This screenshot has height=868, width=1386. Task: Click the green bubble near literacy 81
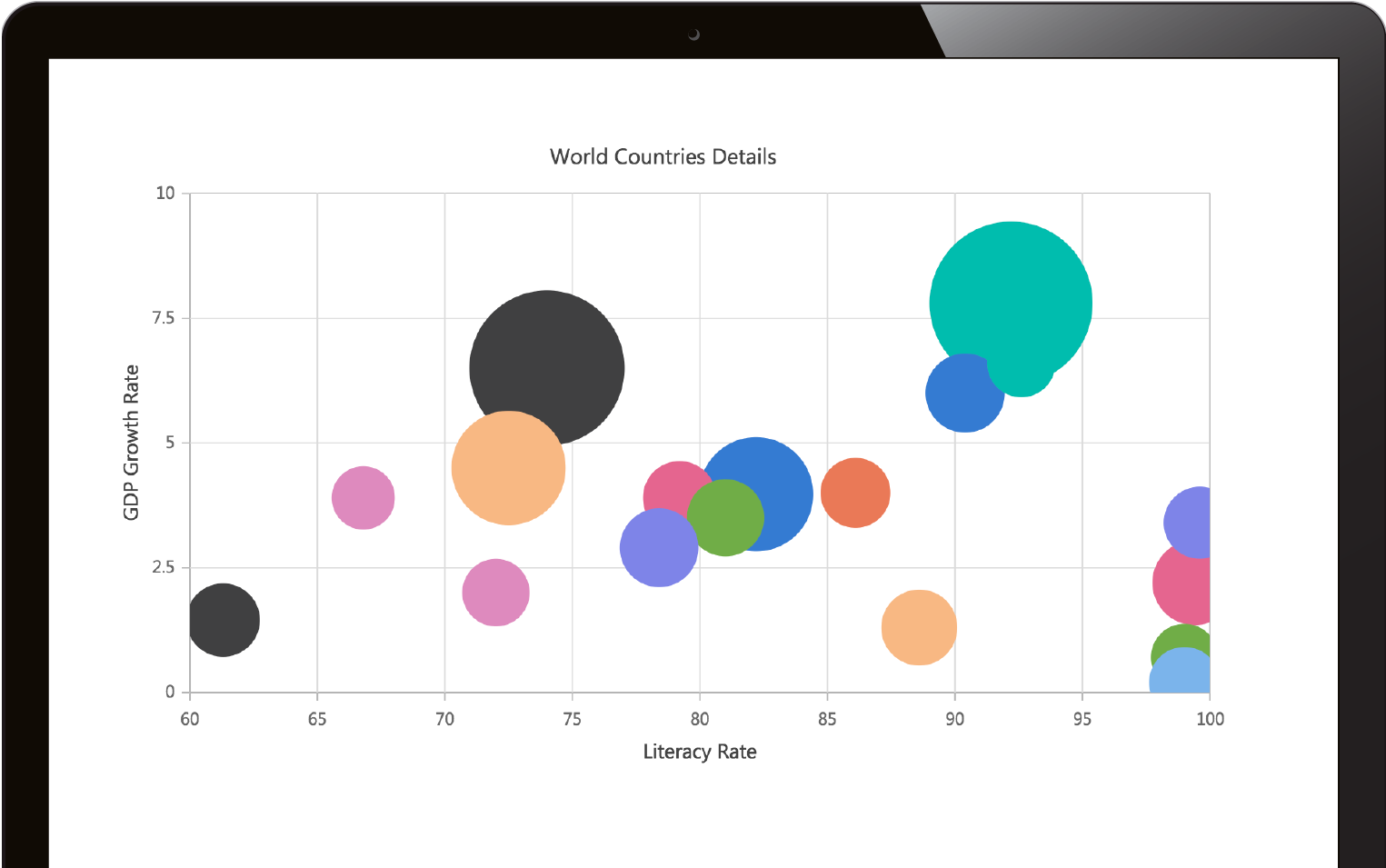click(725, 518)
